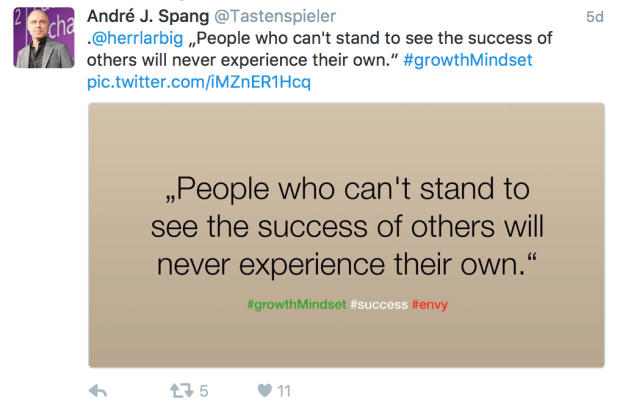Click the 5d timestamp
Viewport: 620px width, 413px height.
[594, 17]
